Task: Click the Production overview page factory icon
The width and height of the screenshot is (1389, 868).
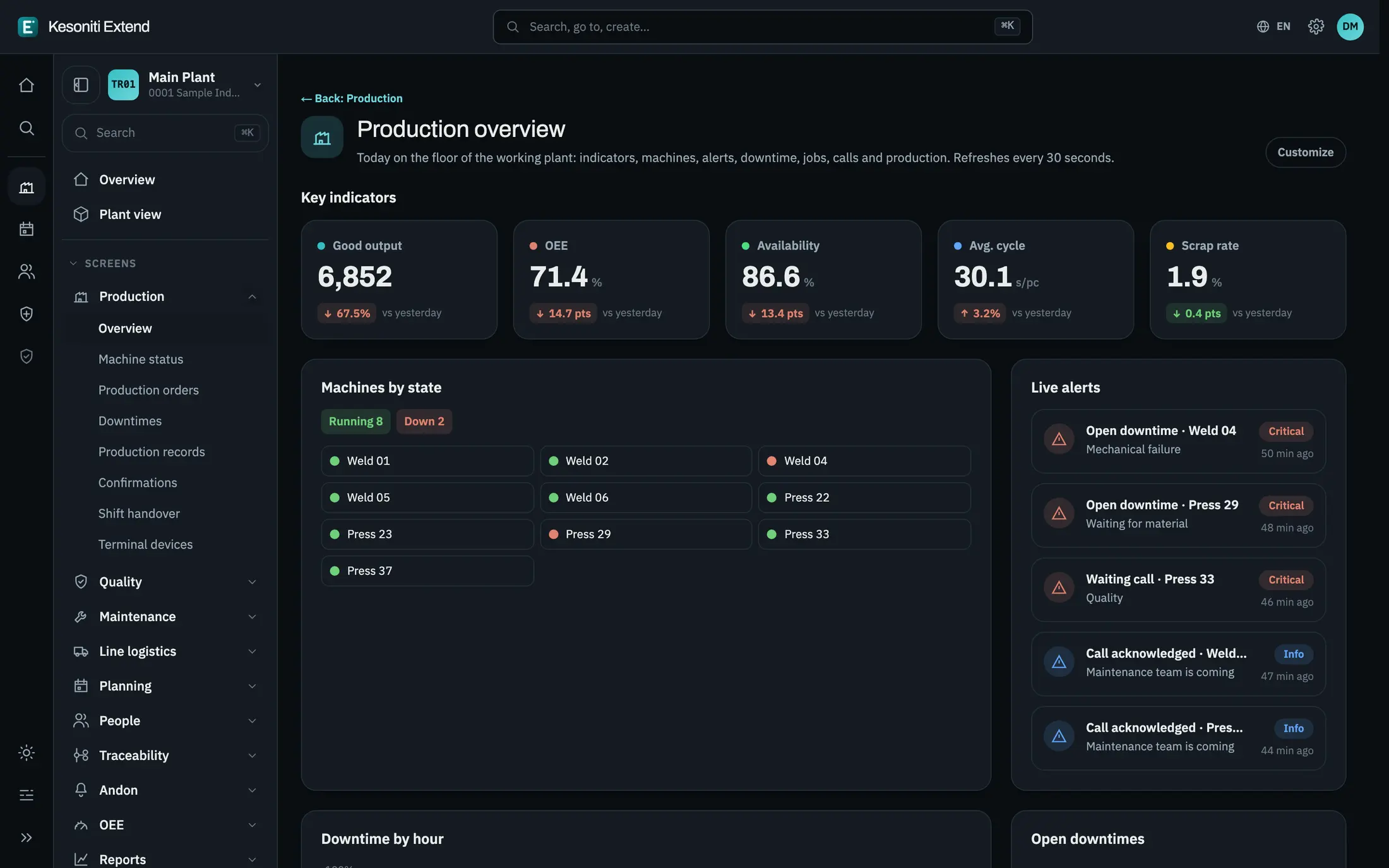Action: tap(322, 137)
